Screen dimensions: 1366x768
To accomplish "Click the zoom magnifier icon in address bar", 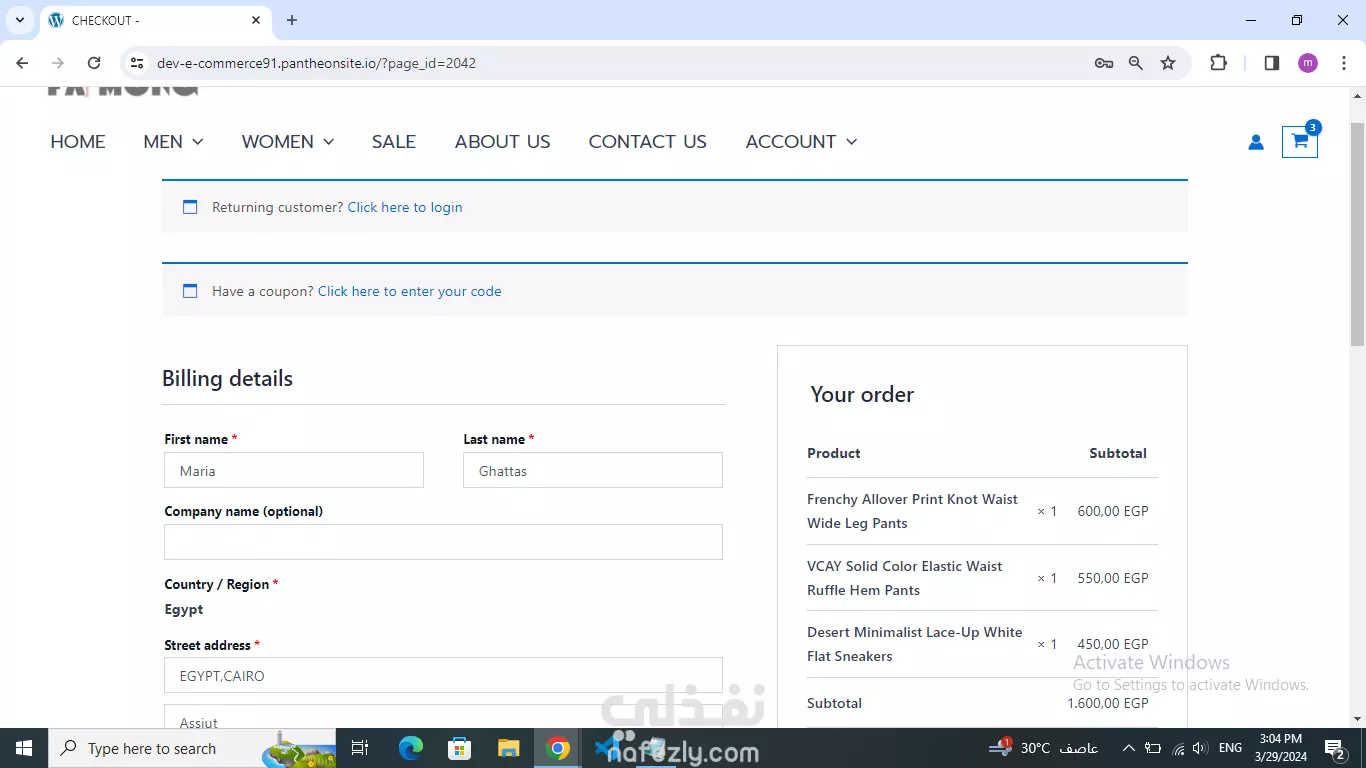I will [1136, 63].
